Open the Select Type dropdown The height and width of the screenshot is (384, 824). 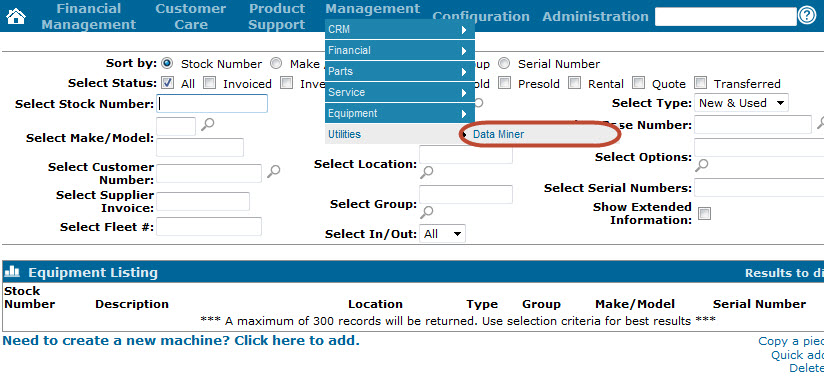tap(741, 103)
